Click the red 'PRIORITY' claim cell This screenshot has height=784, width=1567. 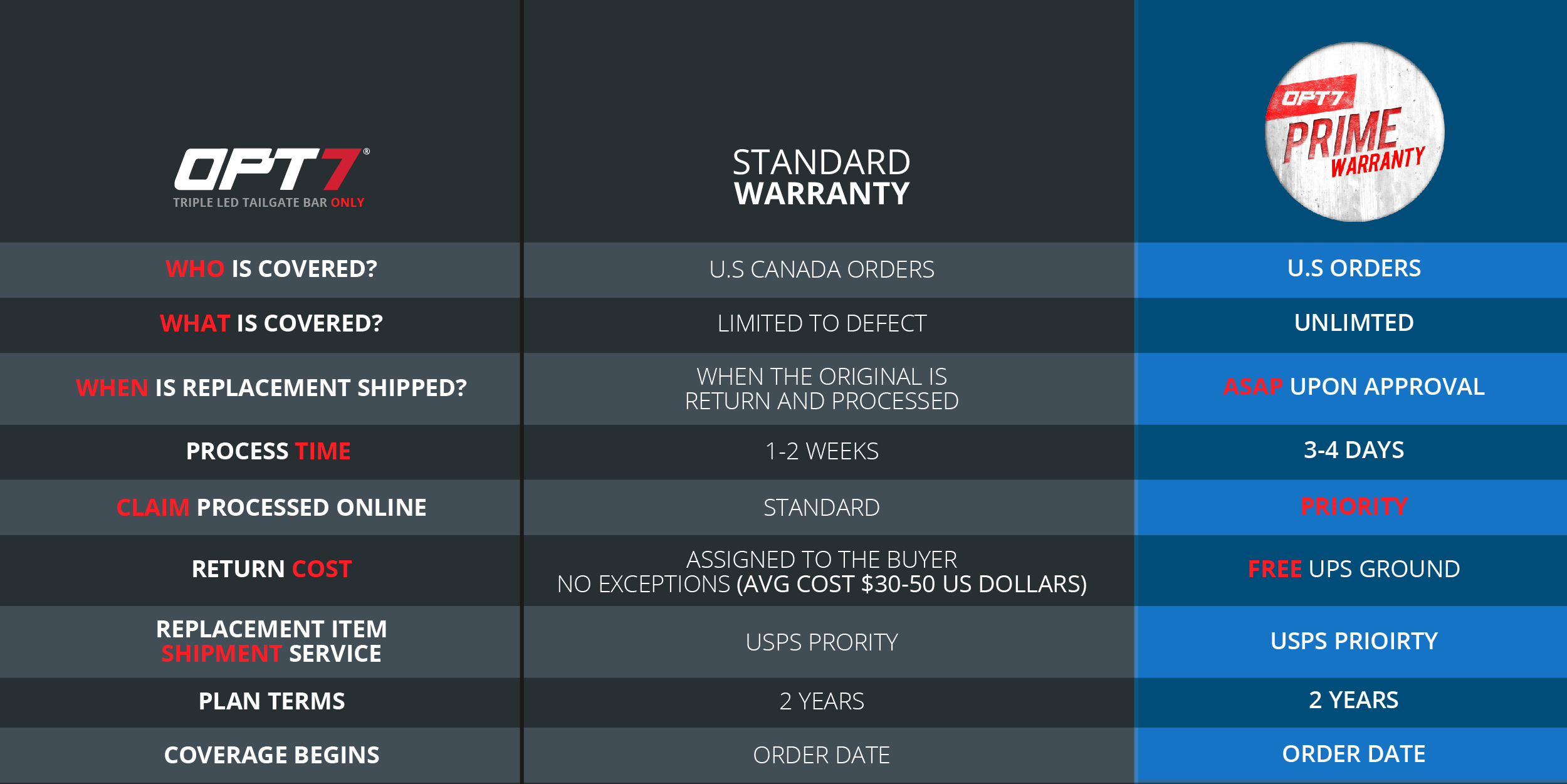point(1354,506)
